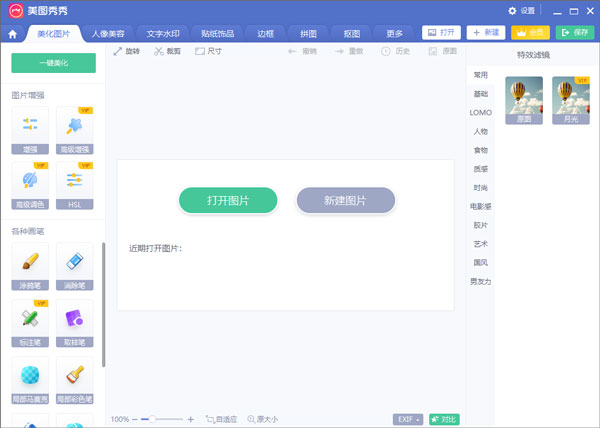This screenshot has height=428, width=600.
Task: Select the 食物 filter category
Action: [x=481, y=150]
